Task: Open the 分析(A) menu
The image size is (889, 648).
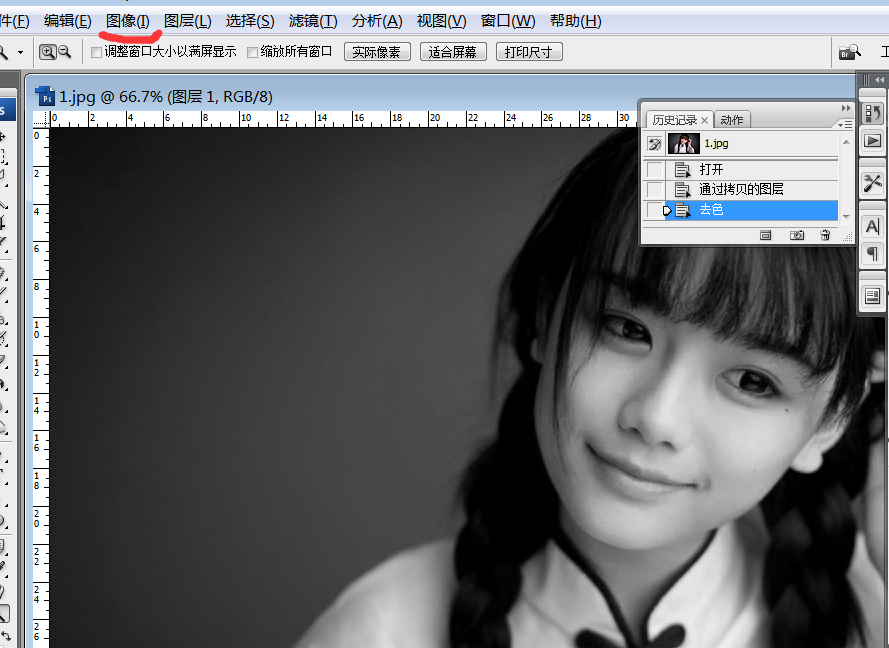Action: [377, 21]
